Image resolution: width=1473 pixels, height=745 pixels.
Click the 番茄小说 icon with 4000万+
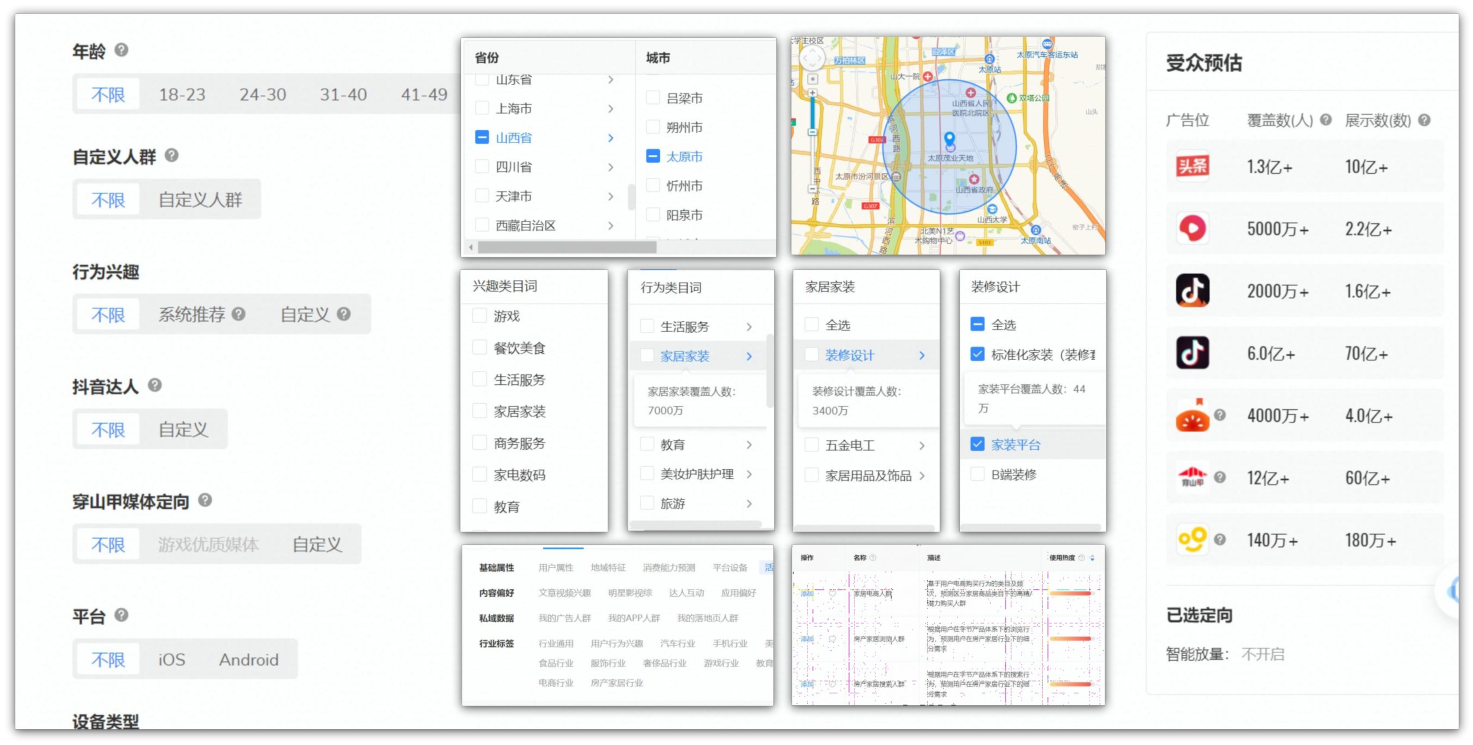[1192, 415]
